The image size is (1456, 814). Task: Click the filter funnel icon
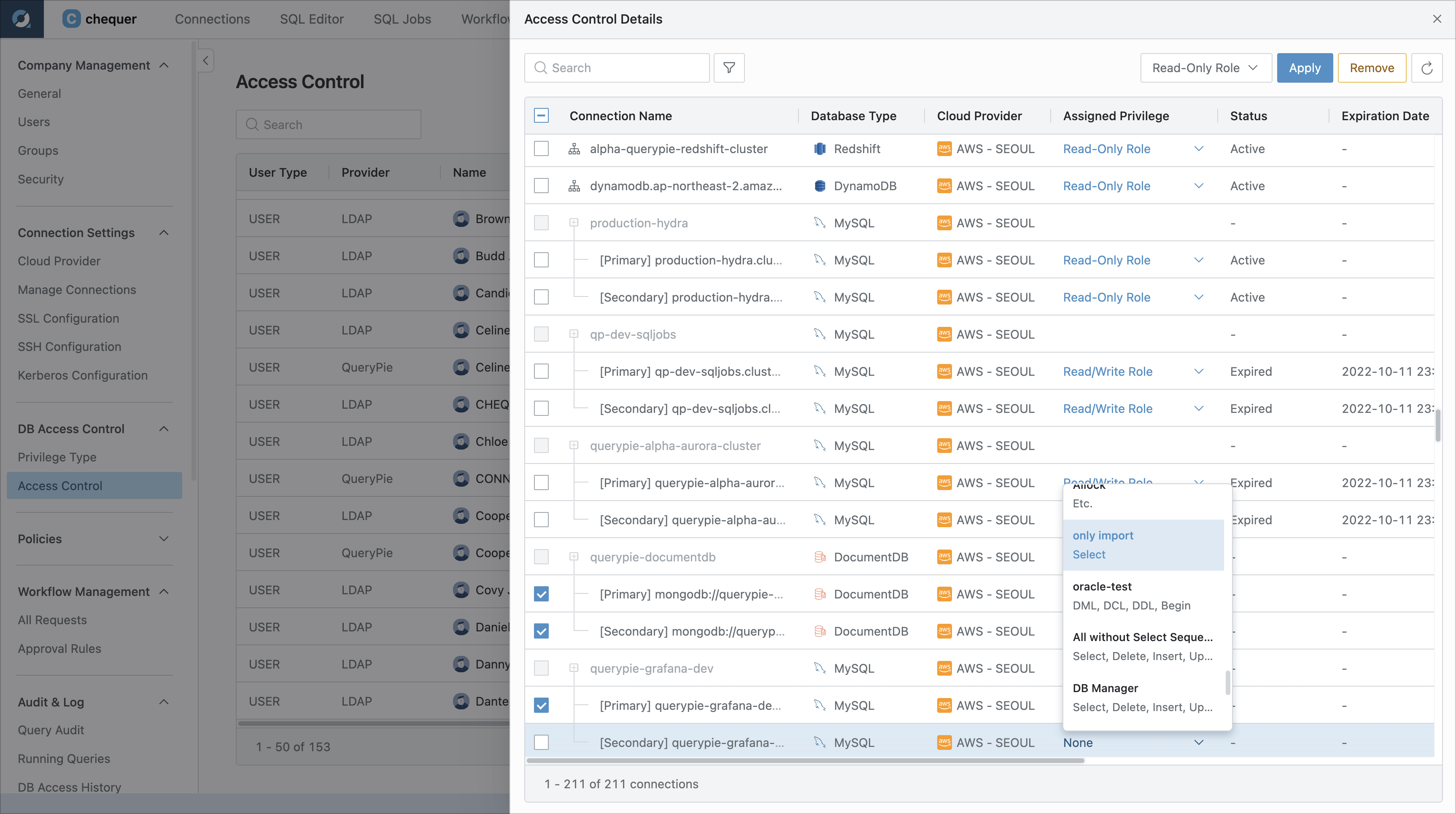(x=728, y=68)
